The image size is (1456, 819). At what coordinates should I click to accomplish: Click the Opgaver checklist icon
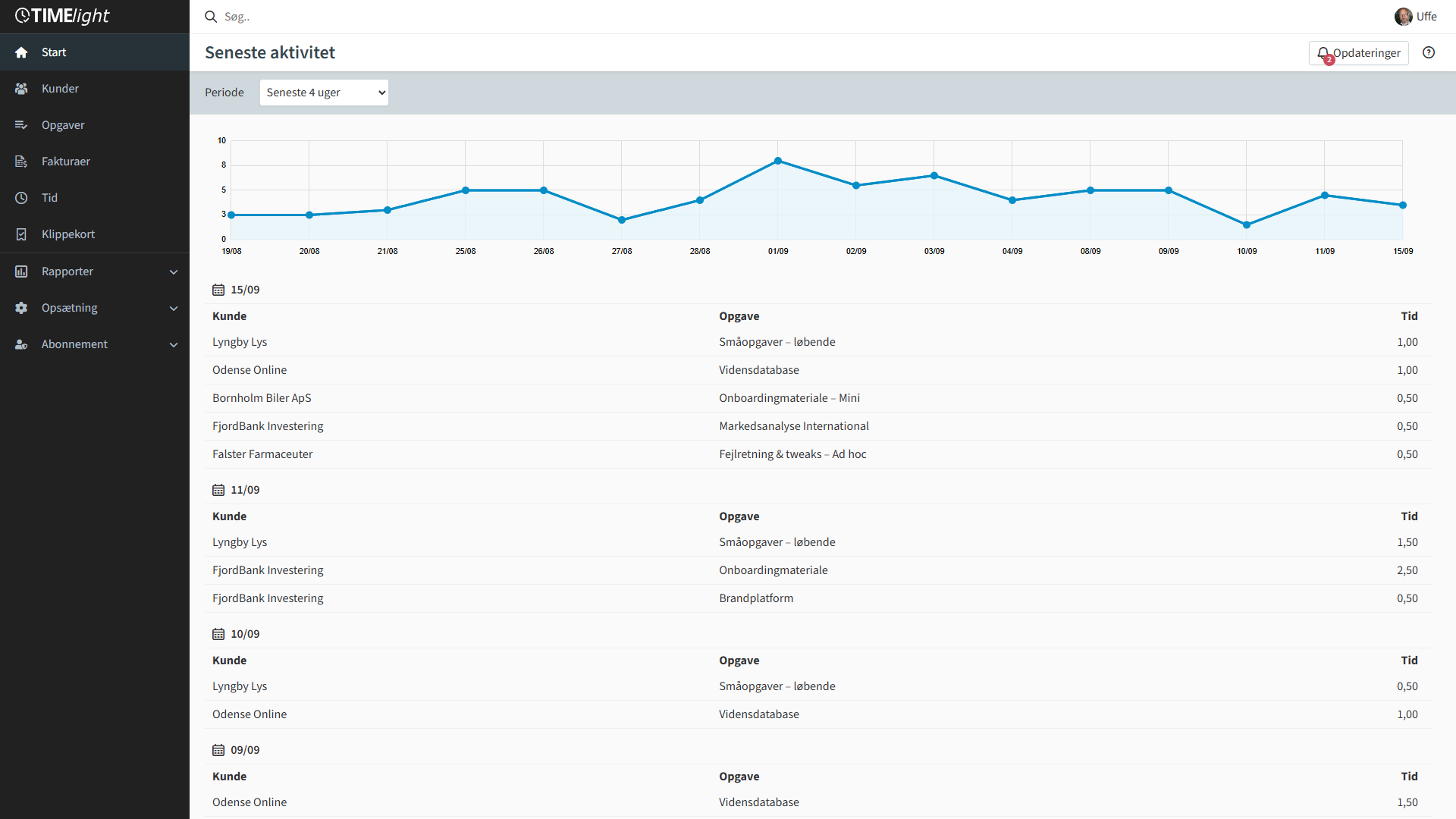coord(21,125)
